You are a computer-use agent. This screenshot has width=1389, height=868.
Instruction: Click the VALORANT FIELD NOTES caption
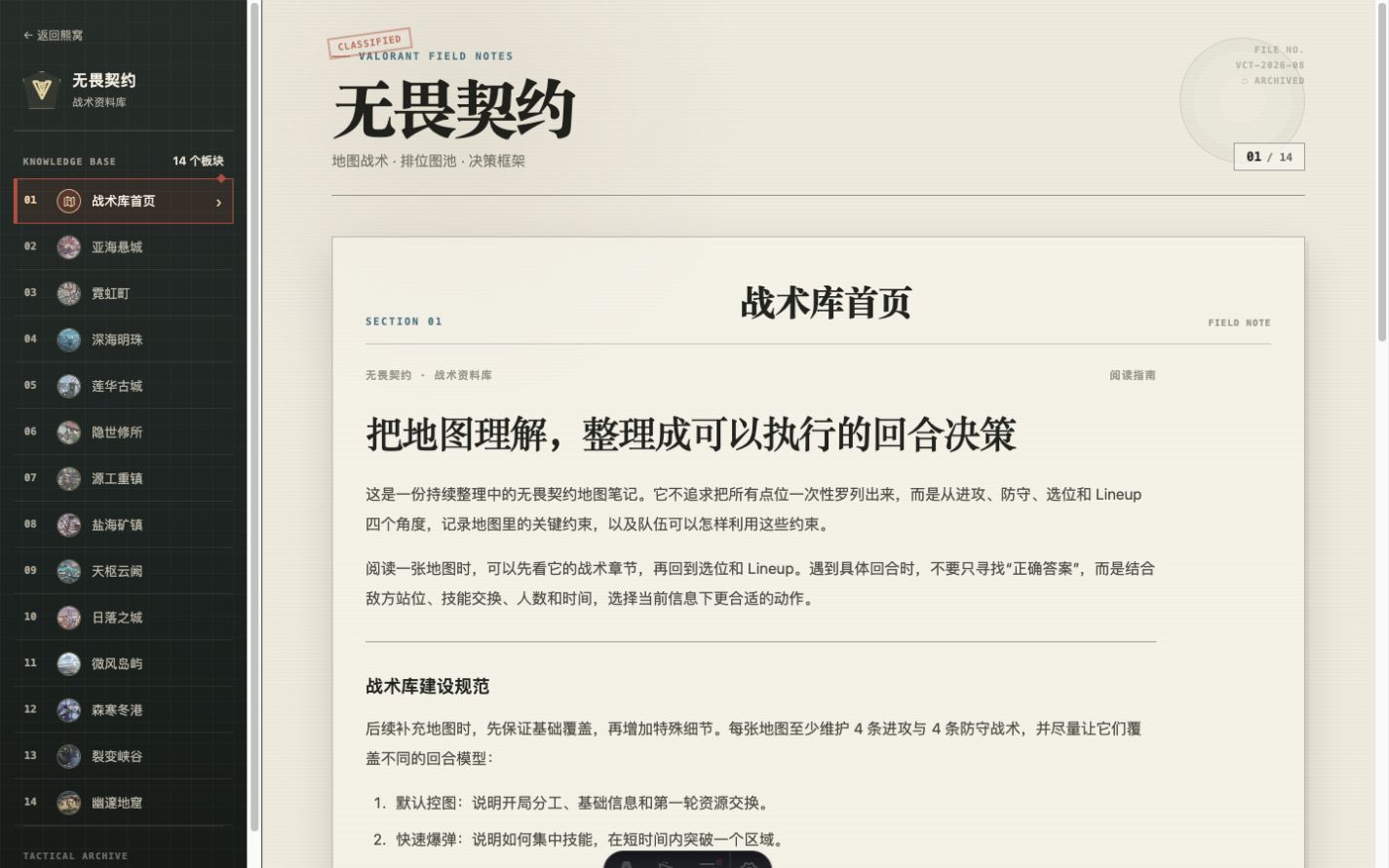tap(436, 57)
